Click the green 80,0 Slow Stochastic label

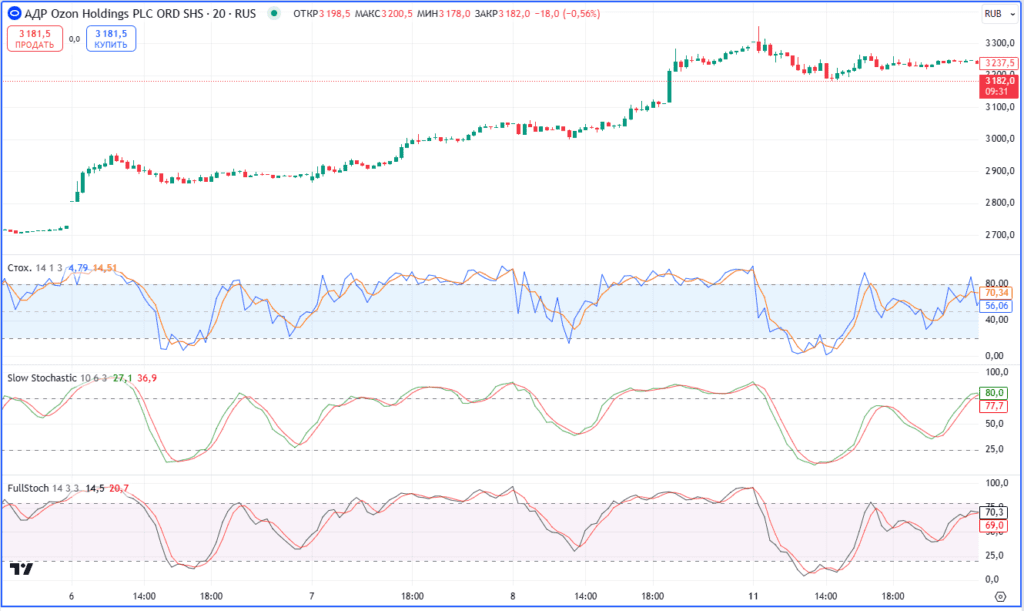point(994,393)
